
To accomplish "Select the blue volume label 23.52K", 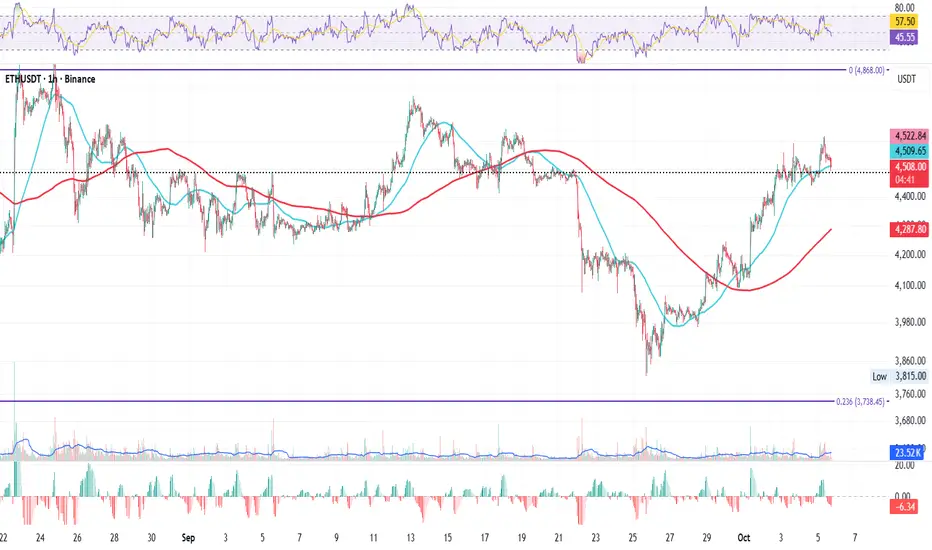I will tap(907, 452).
